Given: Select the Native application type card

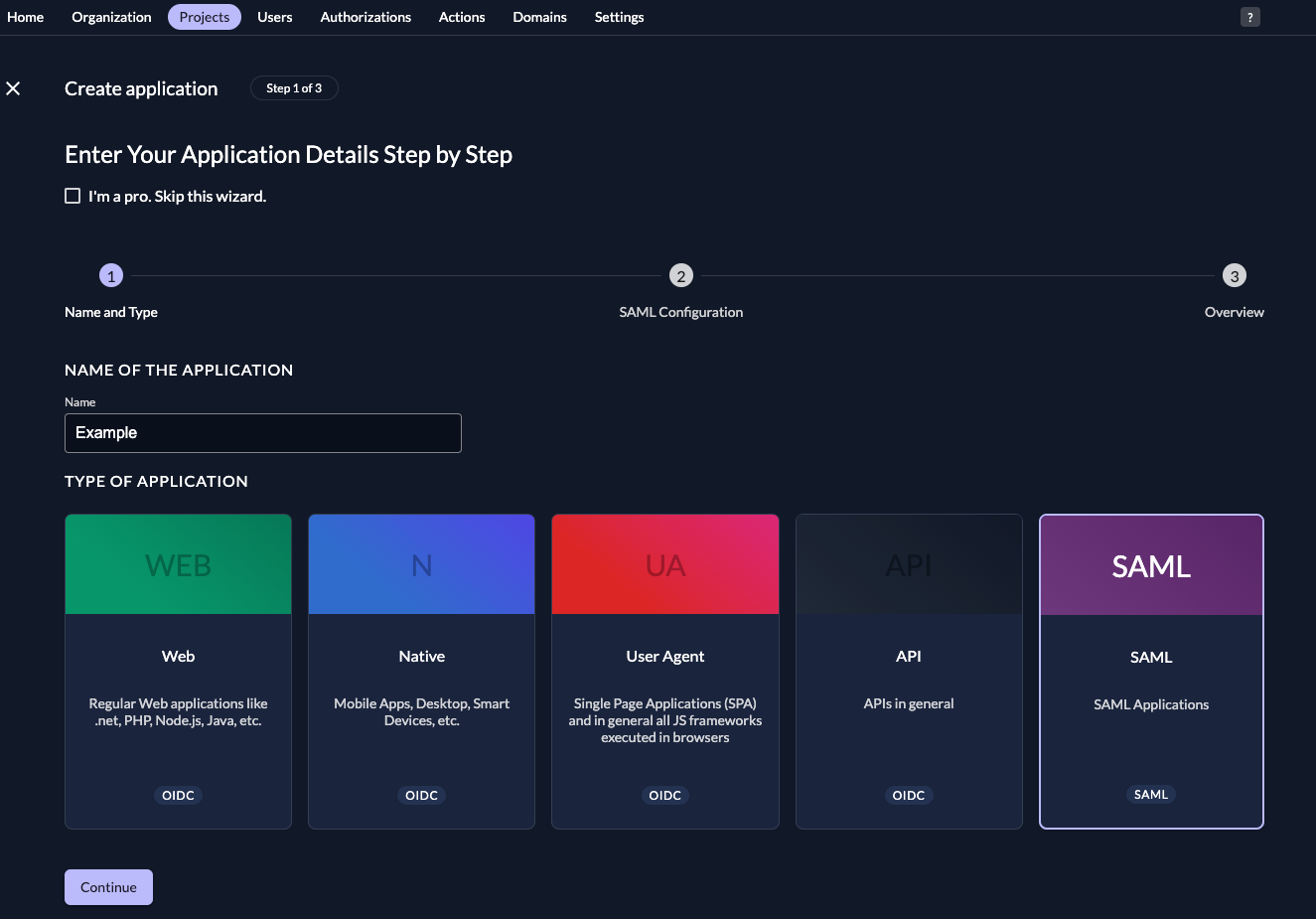Looking at the screenshot, I should 421,671.
